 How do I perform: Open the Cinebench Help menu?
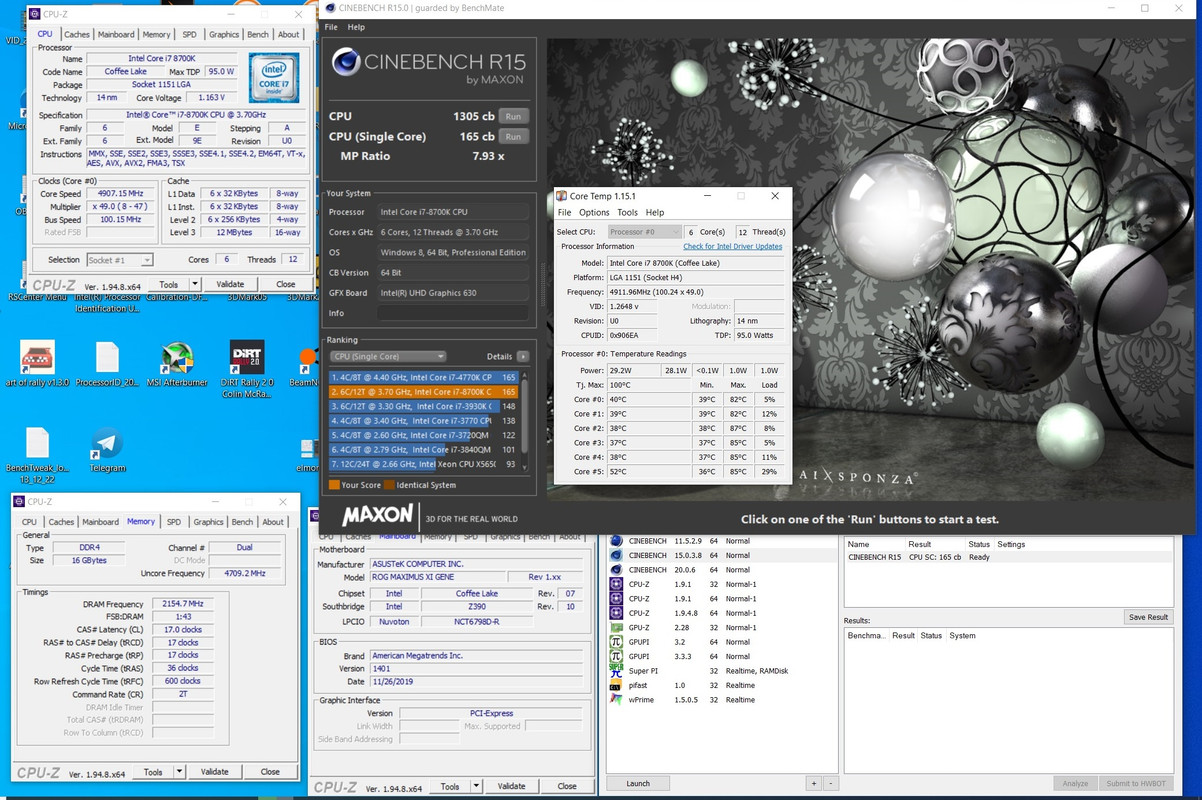[356, 27]
